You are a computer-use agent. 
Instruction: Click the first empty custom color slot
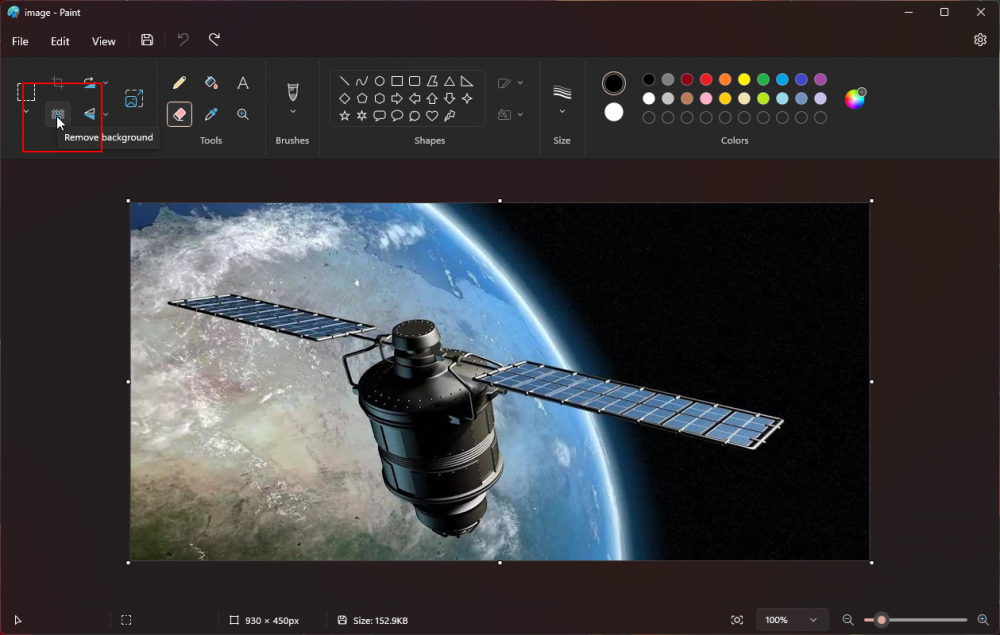pyautogui.click(x=649, y=117)
